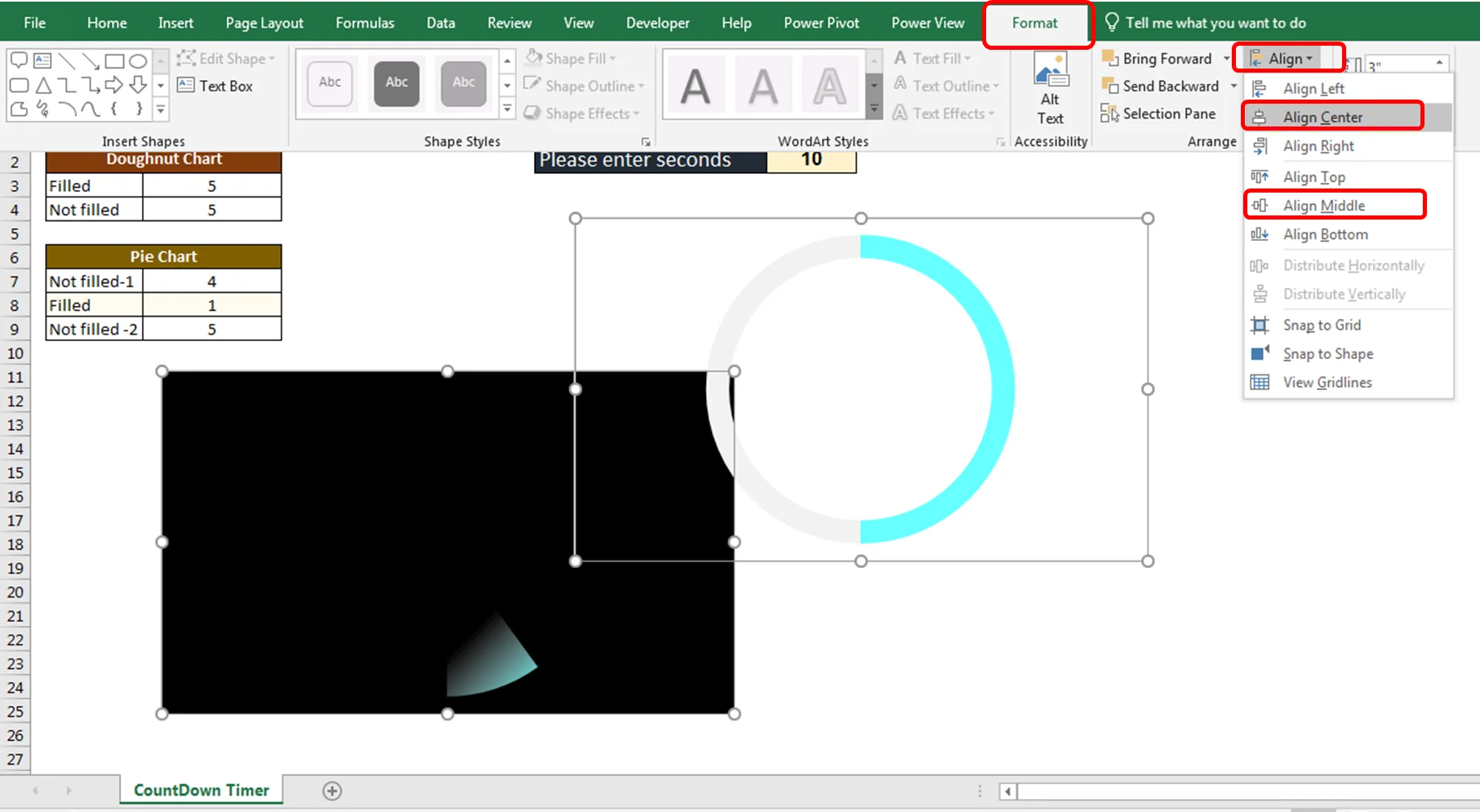
Task: Select Align Middle menu item
Action: pyautogui.click(x=1323, y=206)
